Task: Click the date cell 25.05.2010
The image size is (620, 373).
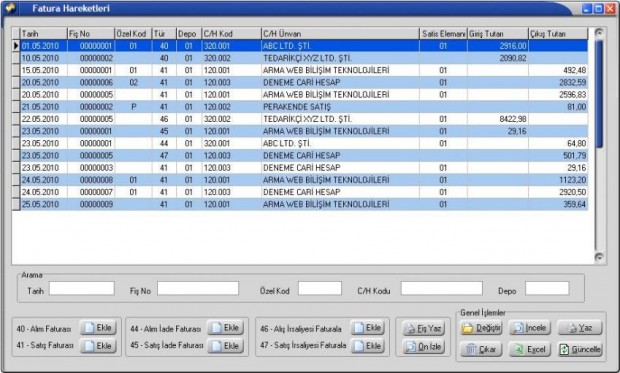Action: click(43, 204)
